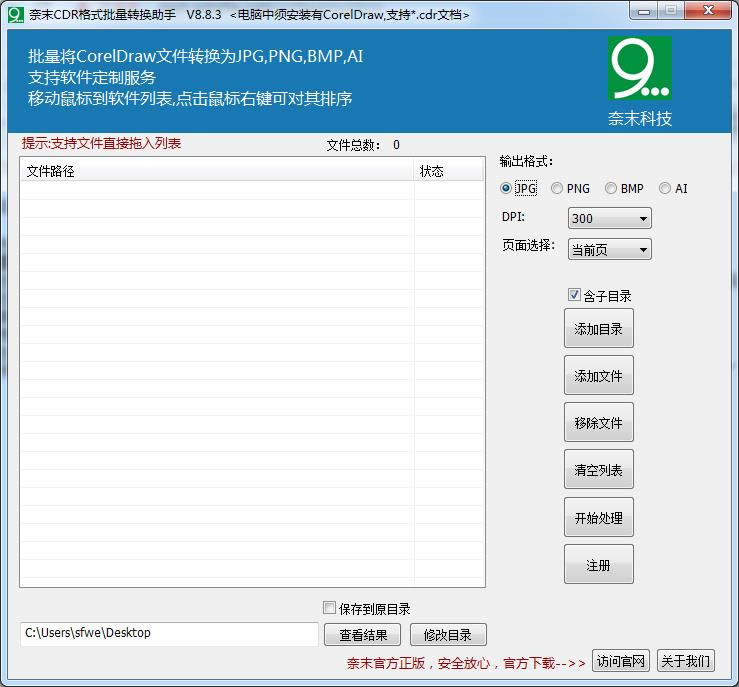Visit the website via 访问官网 button

(621, 661)
